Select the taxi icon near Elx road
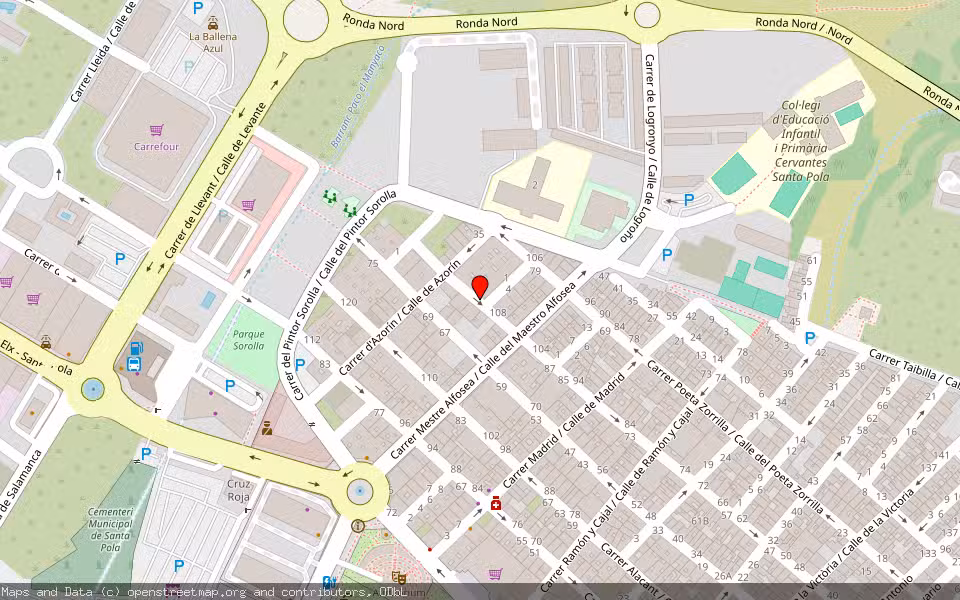 point(46,342)
